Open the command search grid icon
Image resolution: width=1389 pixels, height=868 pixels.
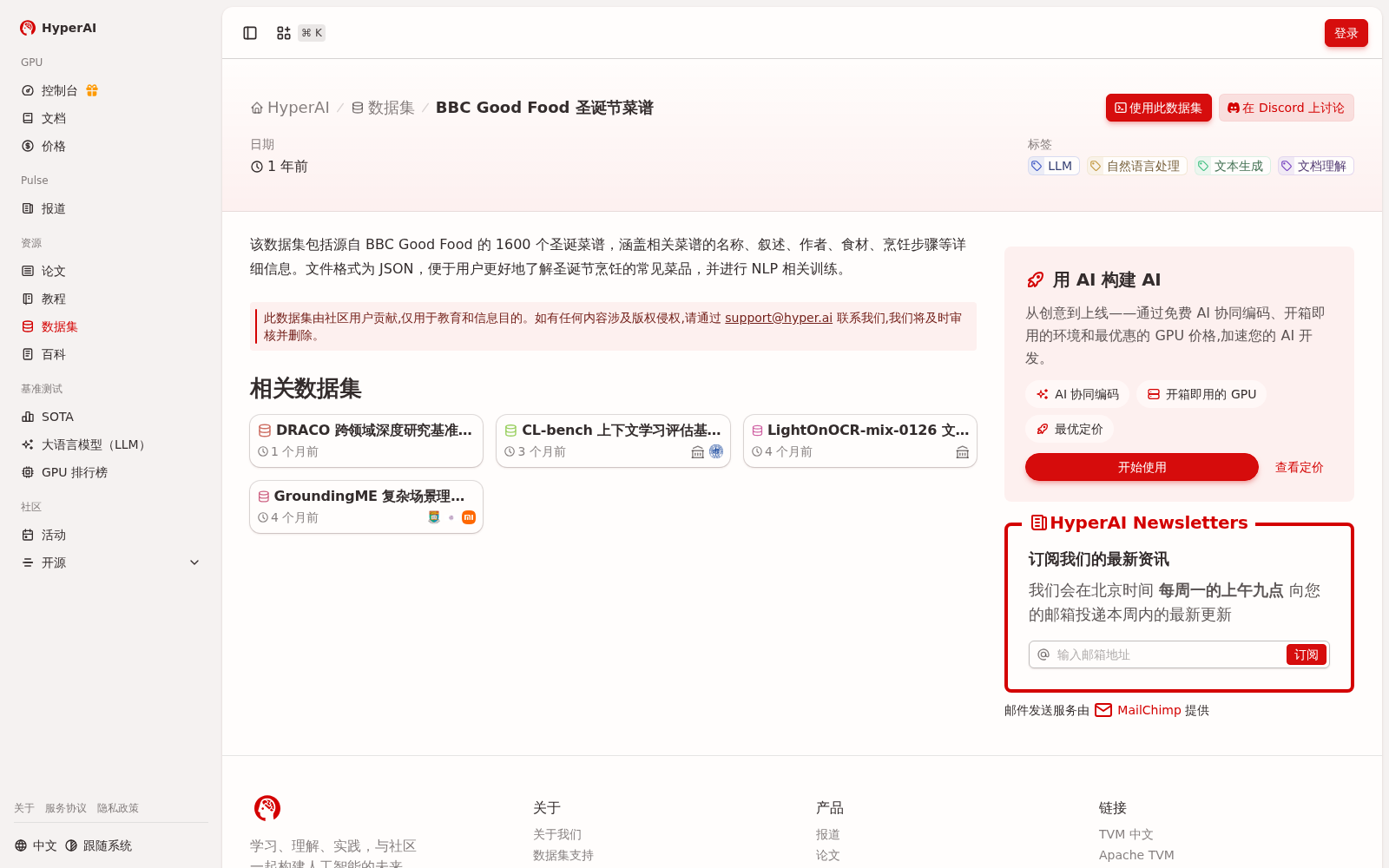(x=284, y=33)
